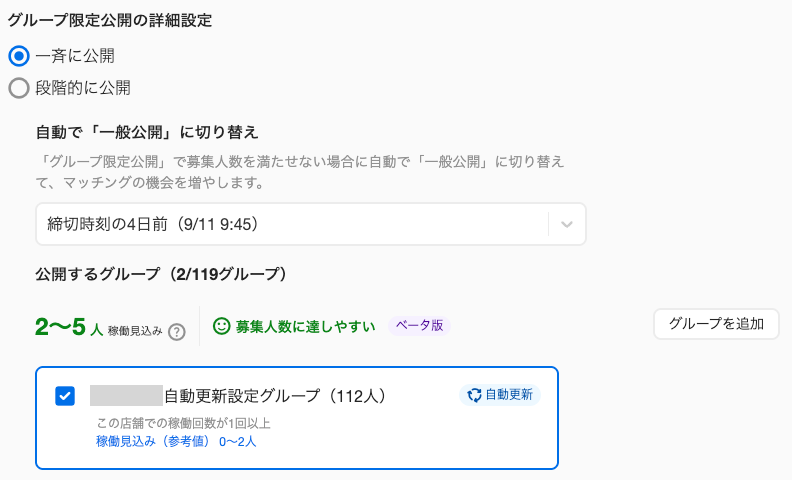Click この店舗での稼働回数が1回以上 description
Image resolution: width=792 pixels, height=480 pixels.
[183, 423]
